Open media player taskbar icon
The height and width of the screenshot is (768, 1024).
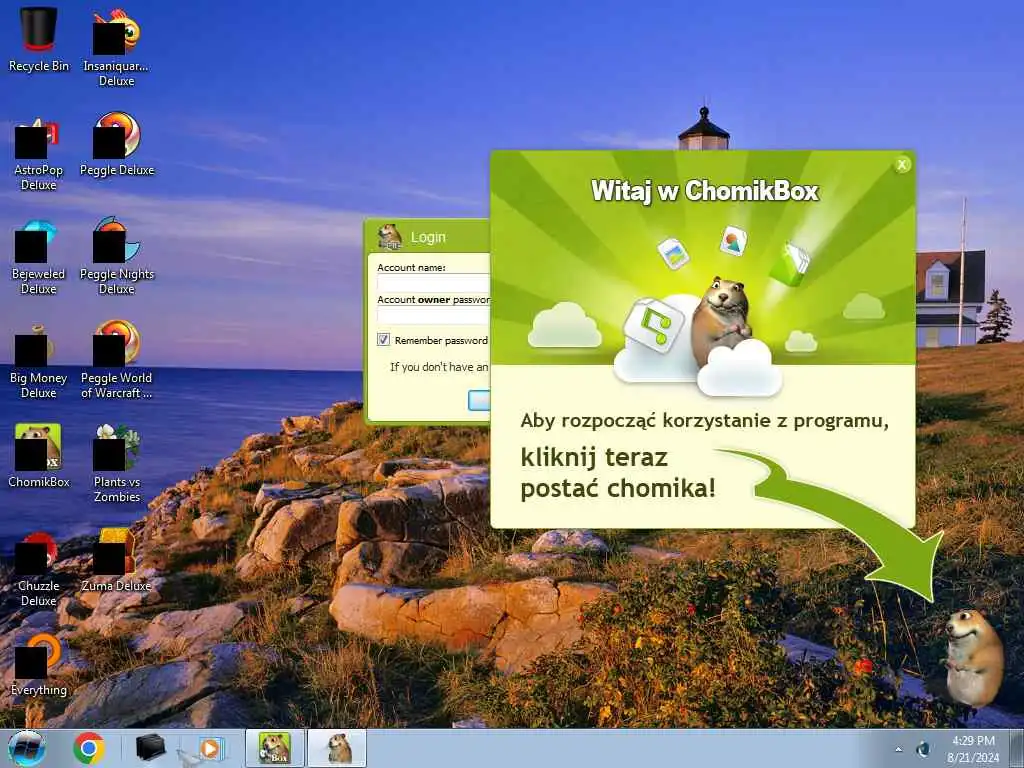pos(208,748)
